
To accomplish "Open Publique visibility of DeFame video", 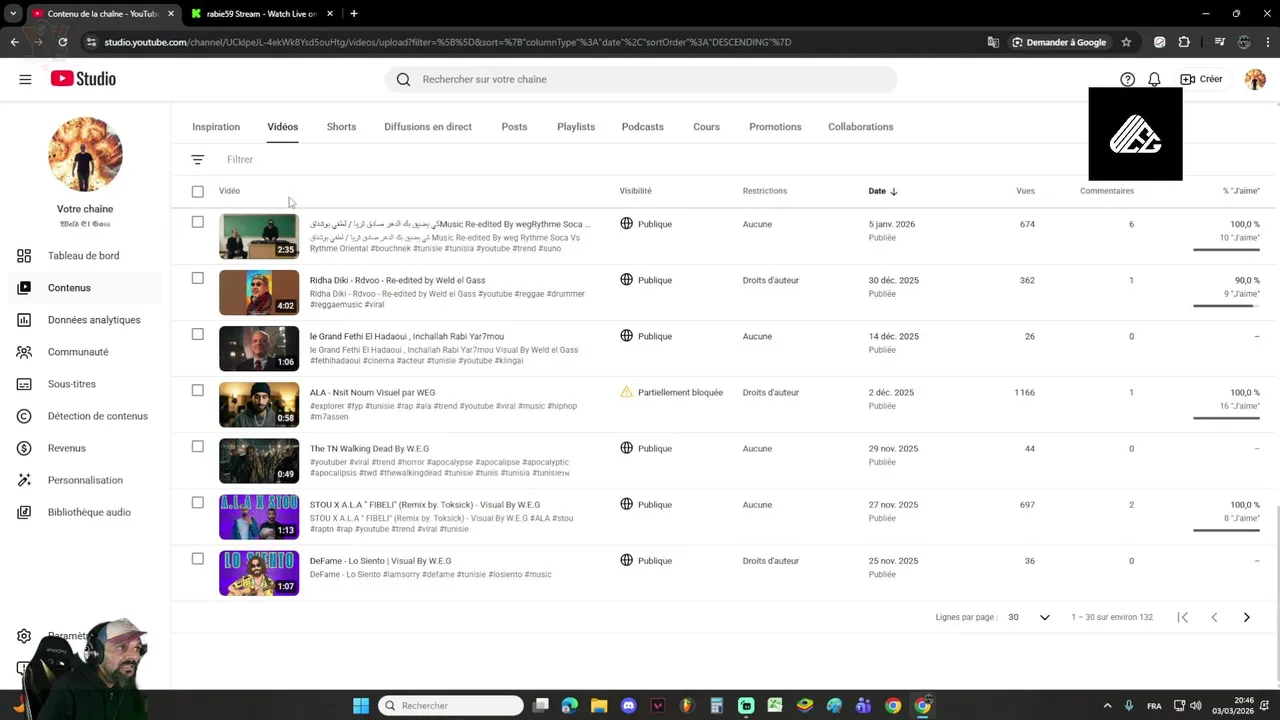I will click(x=646, y=561).
